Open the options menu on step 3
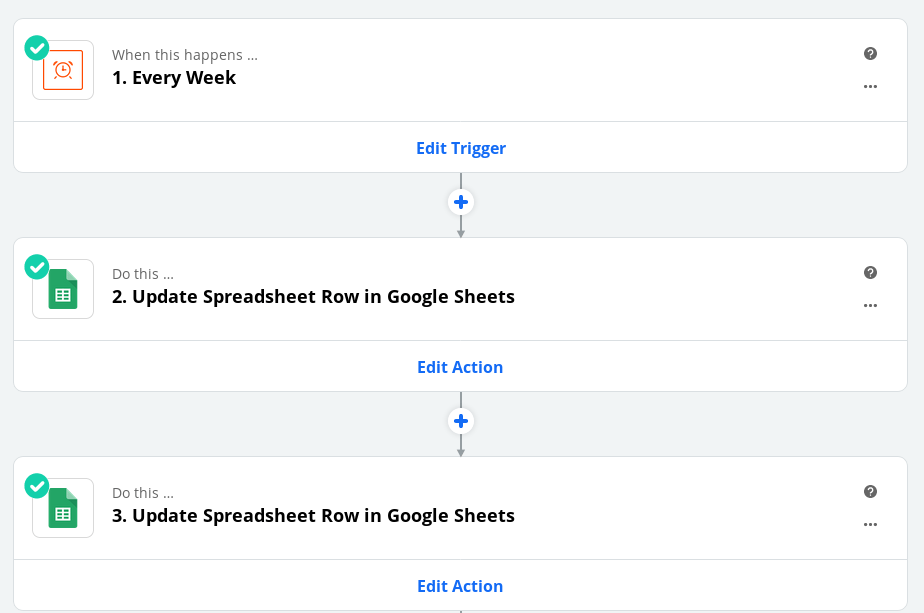Image resolution: width=924 pixels, height=613 pixels. pos(870,524)
